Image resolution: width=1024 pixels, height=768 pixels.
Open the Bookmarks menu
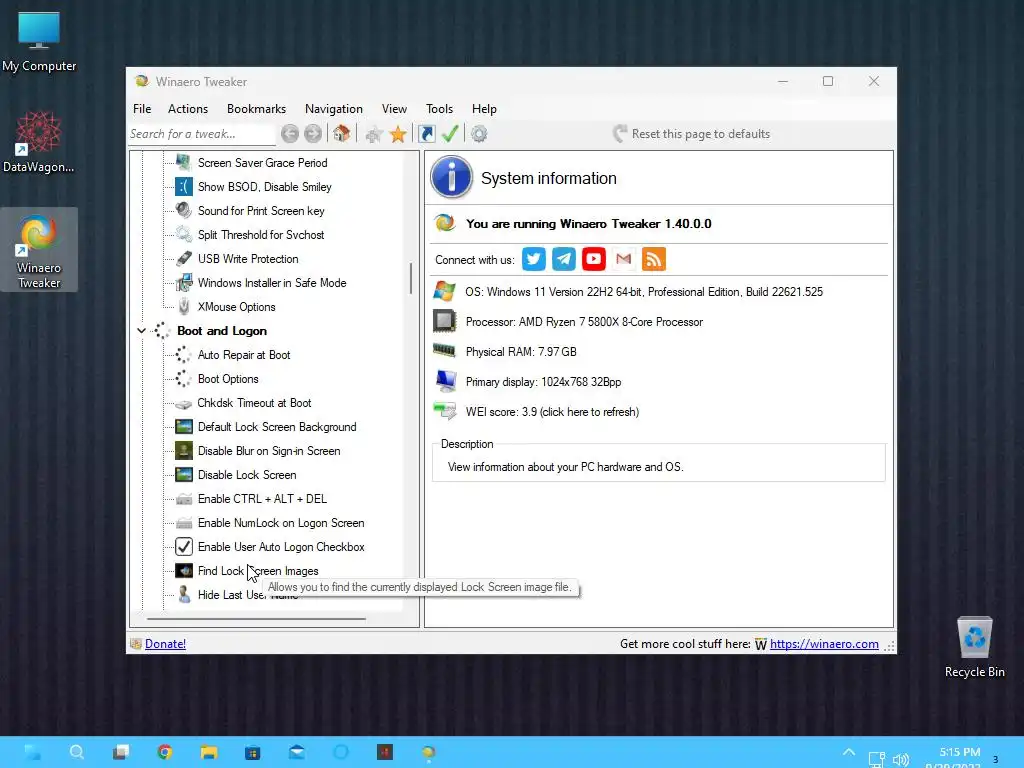(x=256, y=109)
